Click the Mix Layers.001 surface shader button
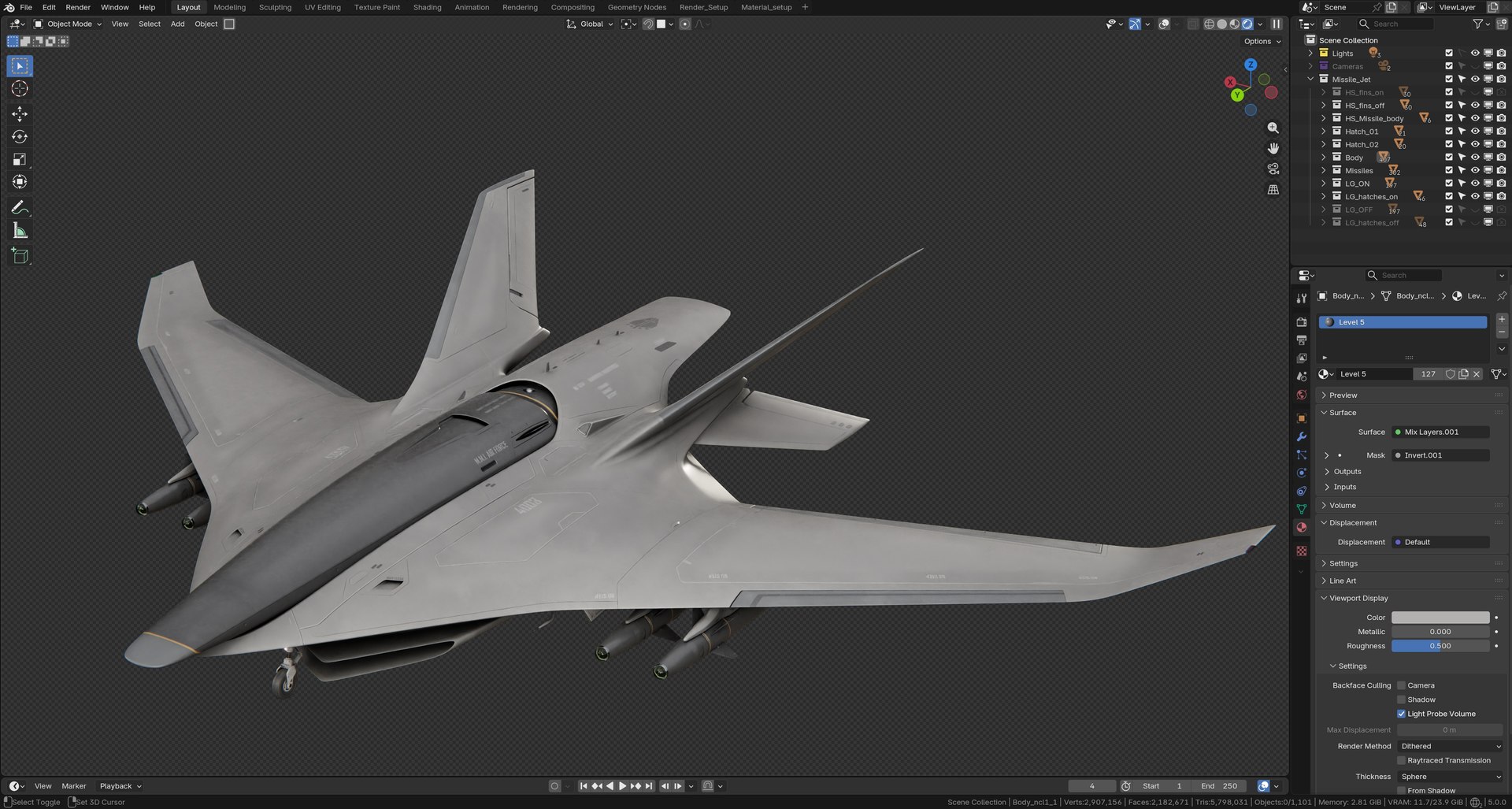The height and width of the screenshot is (809, 1512). 1440,432
